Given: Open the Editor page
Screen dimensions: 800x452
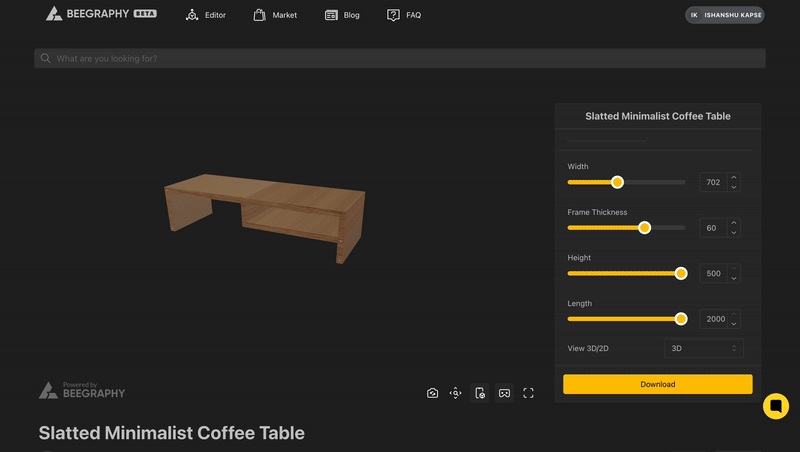Looking at the screenshot, I should pos(206,15).
